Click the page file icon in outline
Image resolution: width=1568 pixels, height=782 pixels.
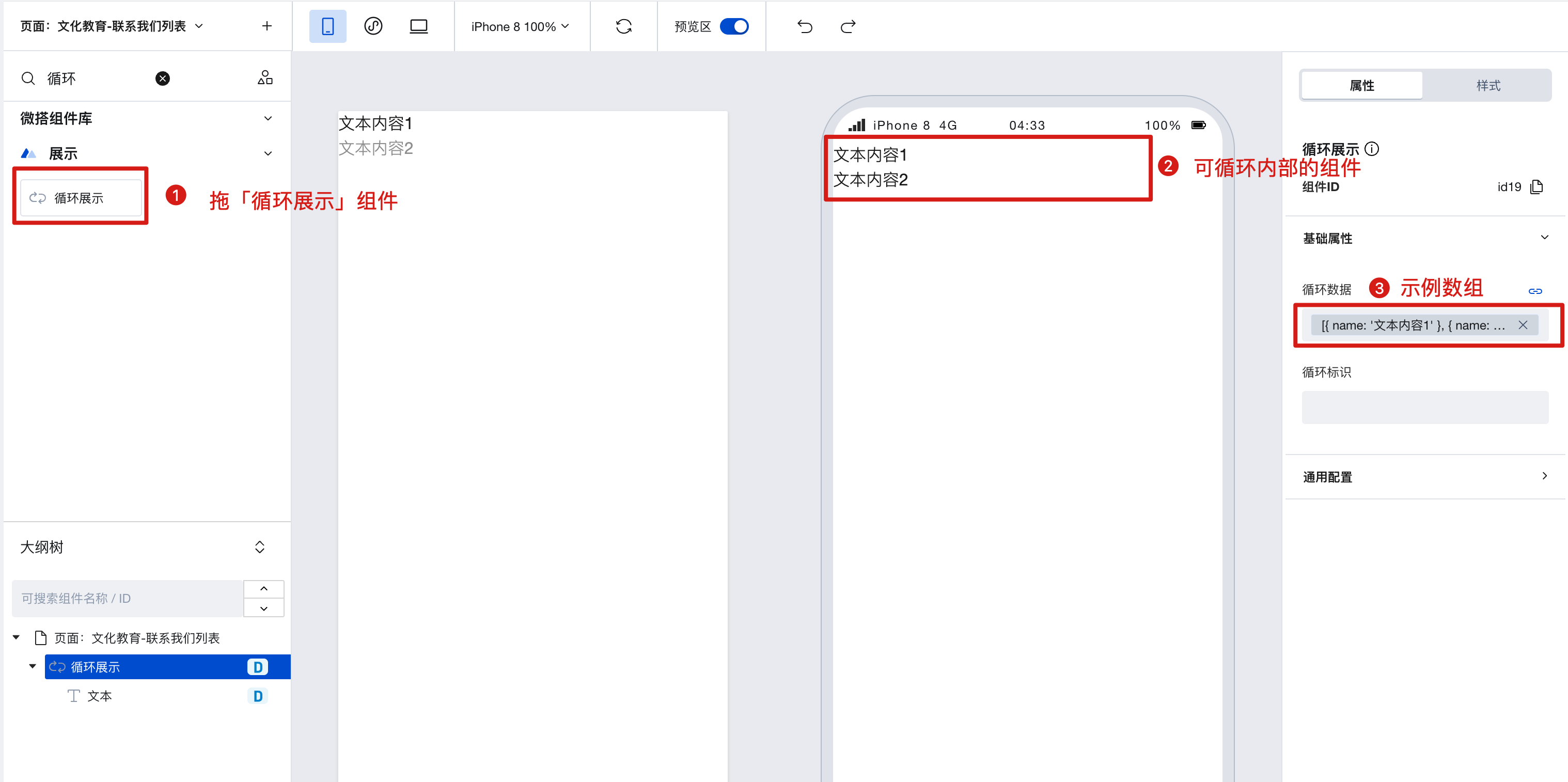41,638
